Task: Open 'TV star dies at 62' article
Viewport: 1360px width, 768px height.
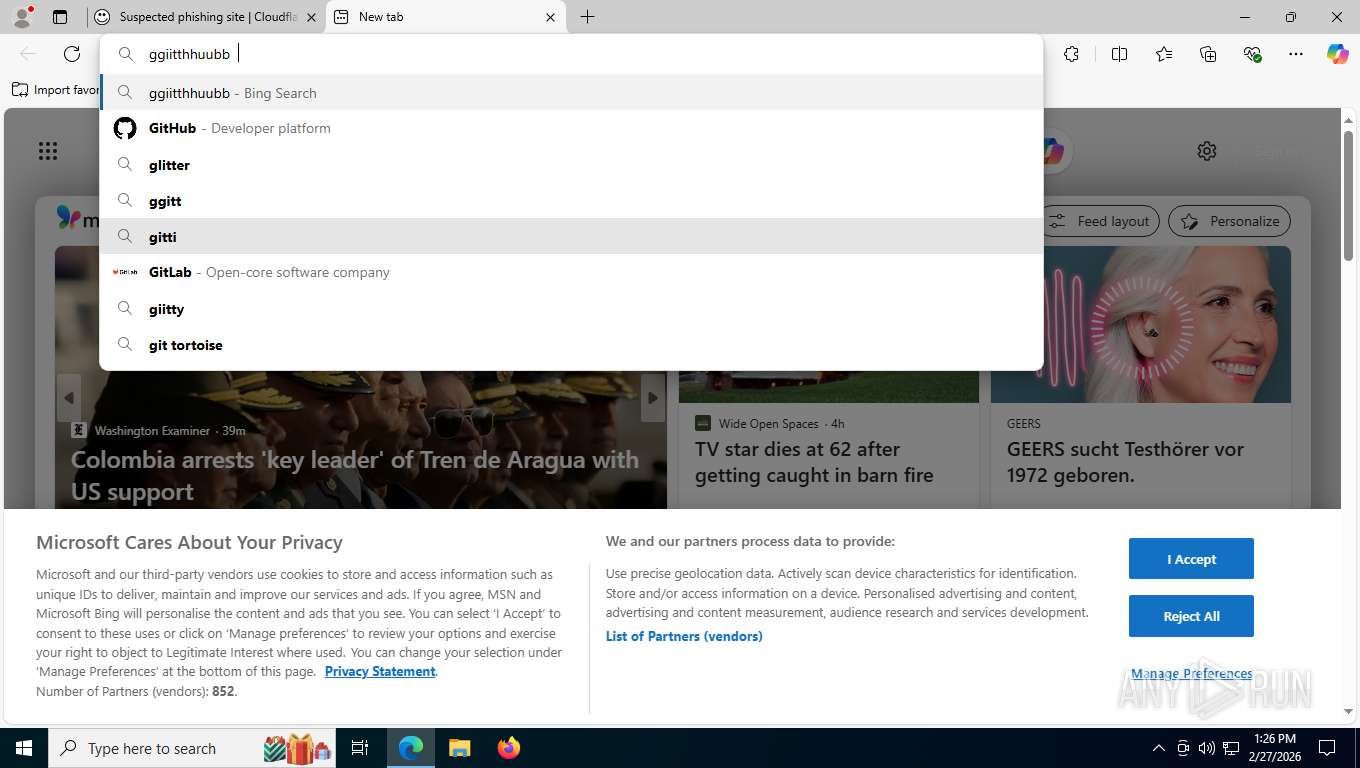Action: [814, 462]
